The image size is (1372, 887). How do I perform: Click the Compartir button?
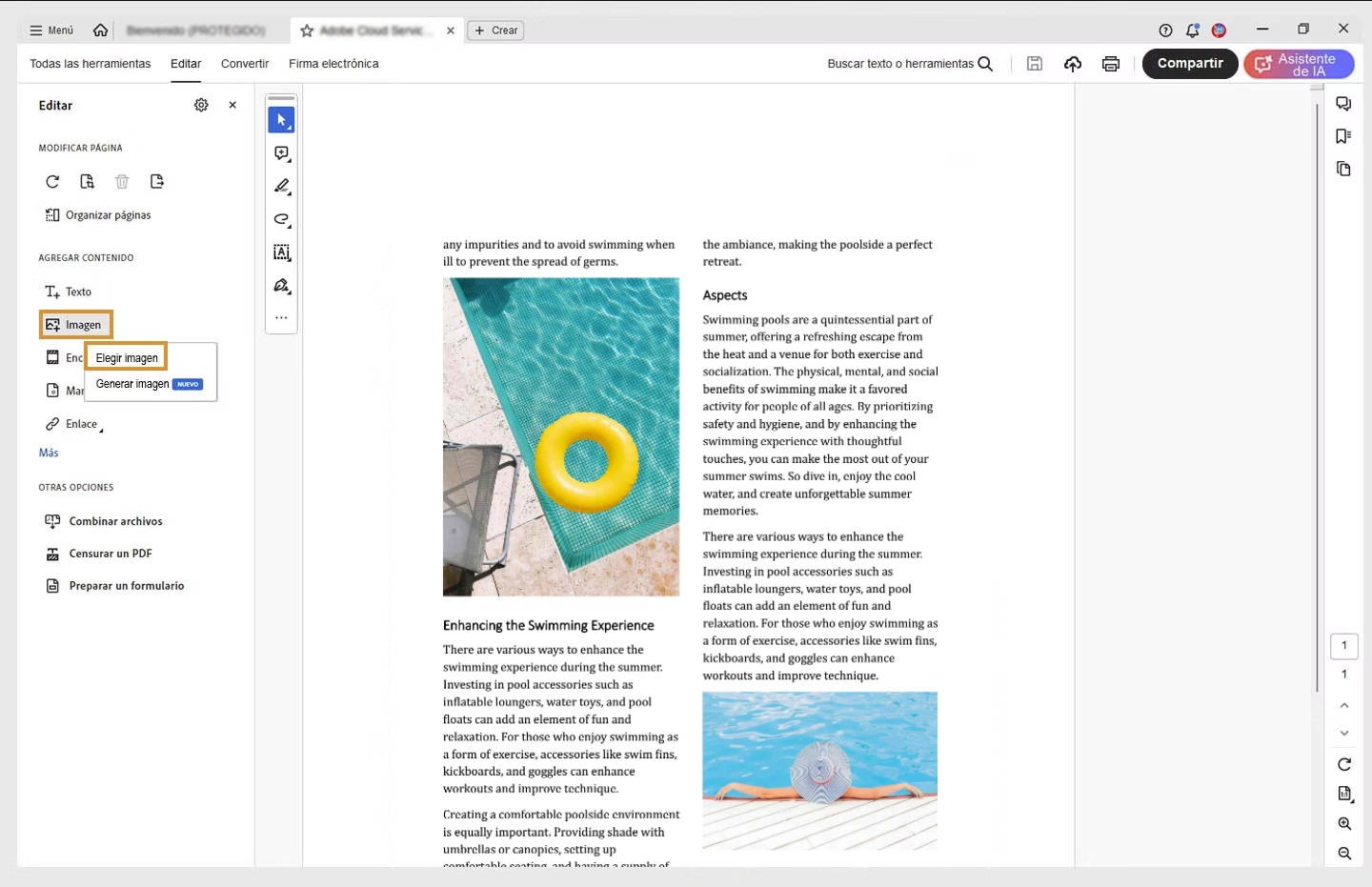tap(1189, 64)
